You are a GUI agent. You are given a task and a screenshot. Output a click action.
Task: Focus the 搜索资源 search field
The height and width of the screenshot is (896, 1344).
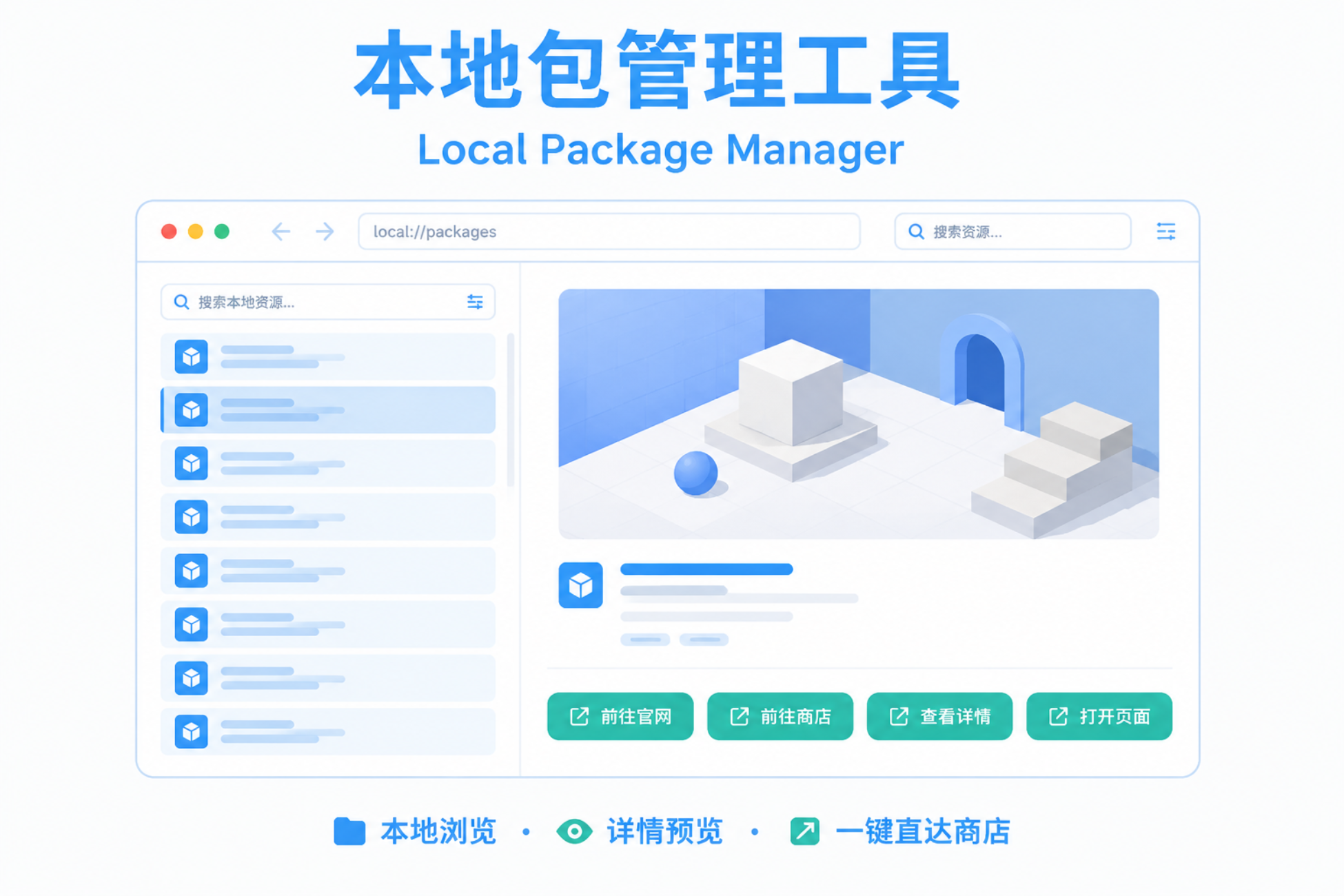click(1012, 232)
